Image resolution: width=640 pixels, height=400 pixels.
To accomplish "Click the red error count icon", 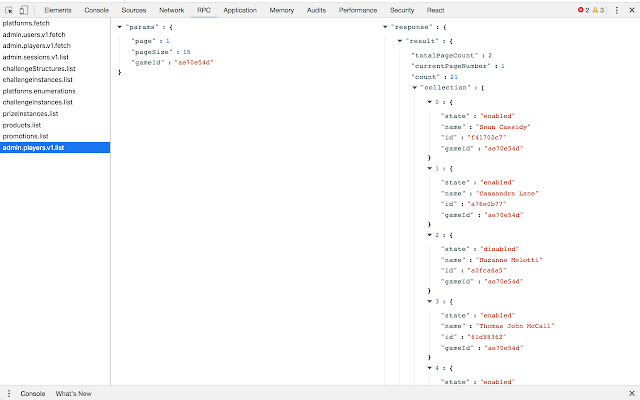I will (580, 10).
